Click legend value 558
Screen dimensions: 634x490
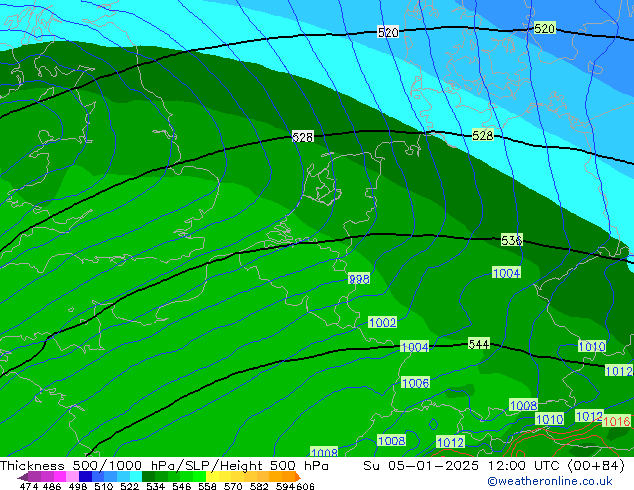coord(207,486)
